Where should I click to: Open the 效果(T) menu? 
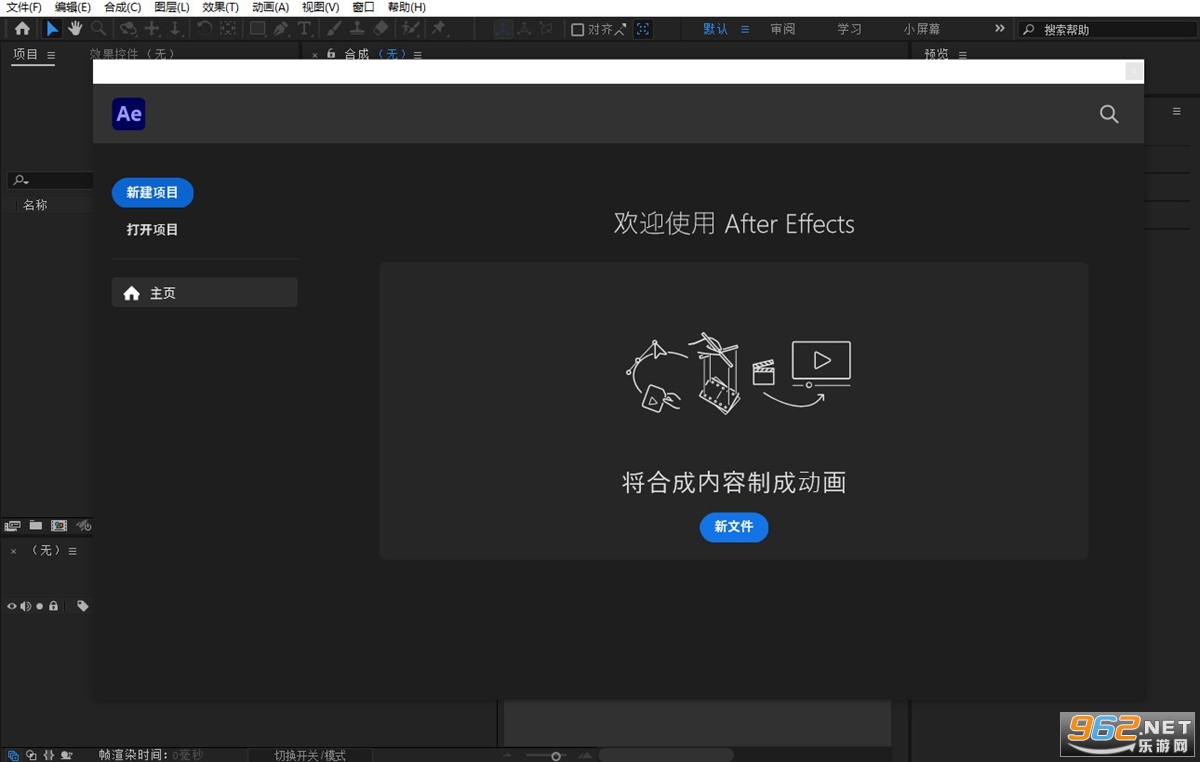221,7
